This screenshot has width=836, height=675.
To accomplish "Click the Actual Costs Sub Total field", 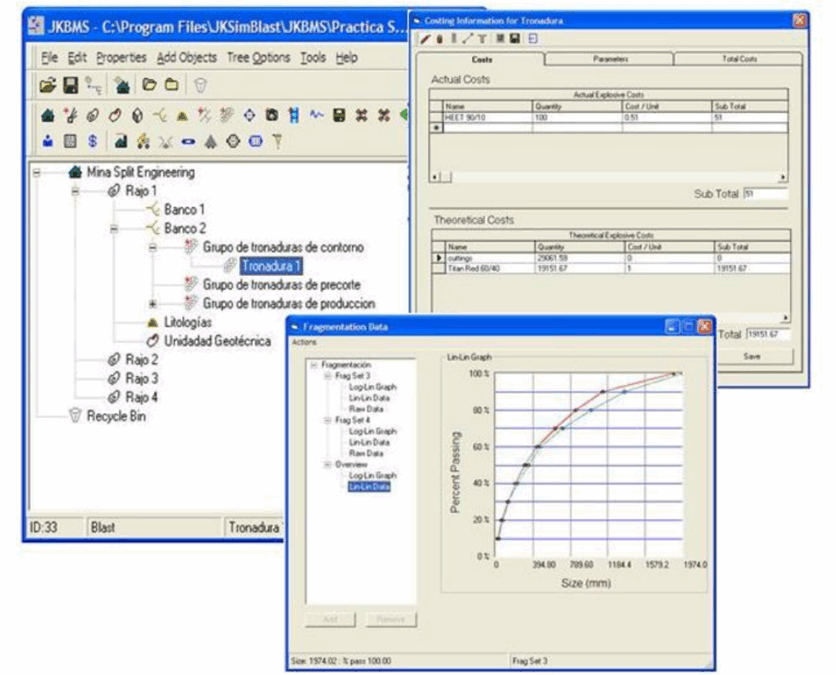I will pyautogui.click(x=765, y=194).
